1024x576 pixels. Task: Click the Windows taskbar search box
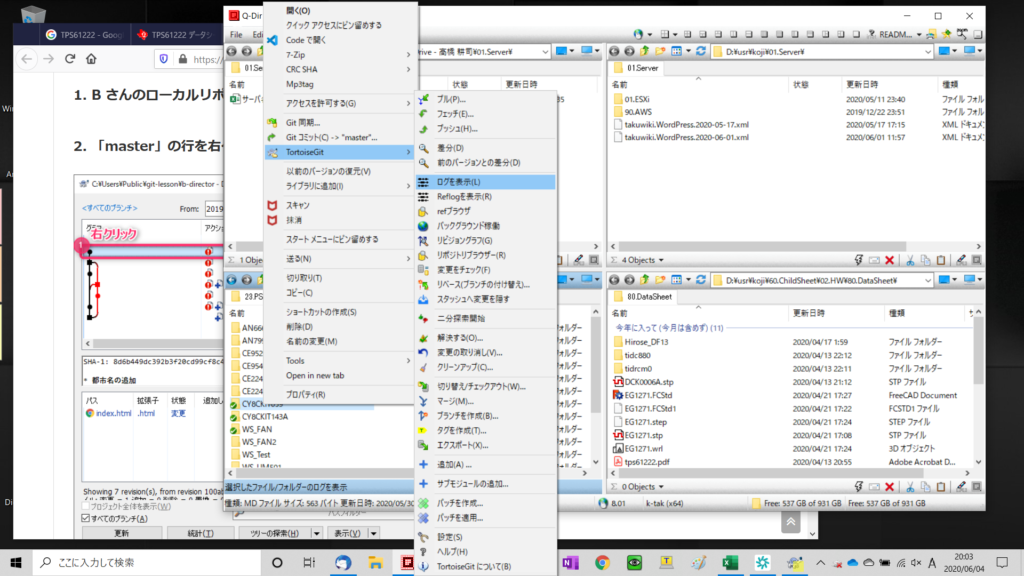[x=140, y=561]
